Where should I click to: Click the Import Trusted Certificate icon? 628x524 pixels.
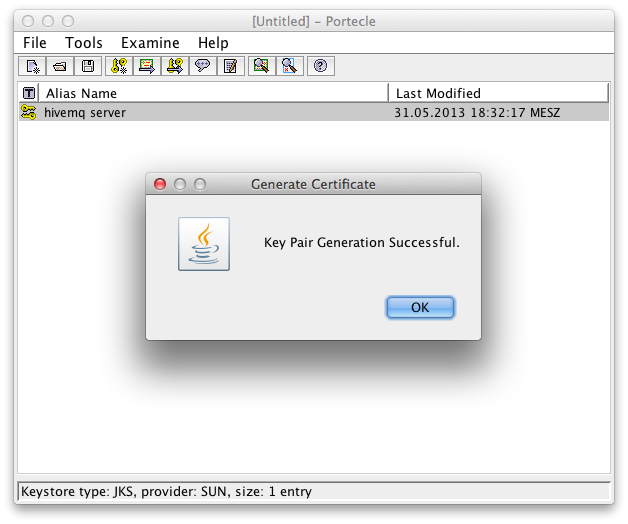point(147,66)
